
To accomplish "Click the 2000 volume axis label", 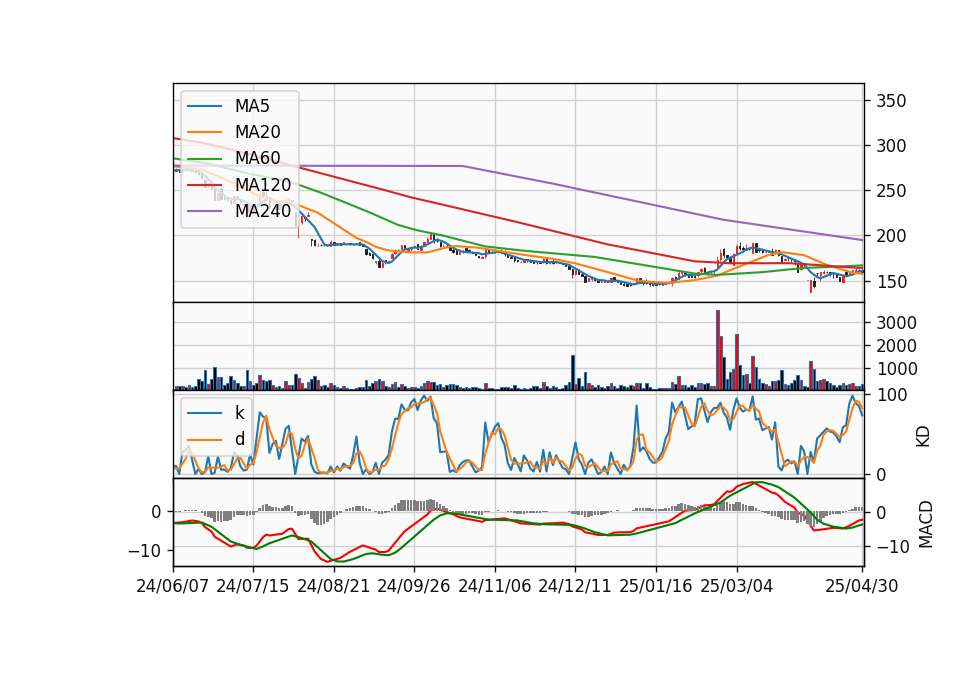I will click(x=896, y=346).
